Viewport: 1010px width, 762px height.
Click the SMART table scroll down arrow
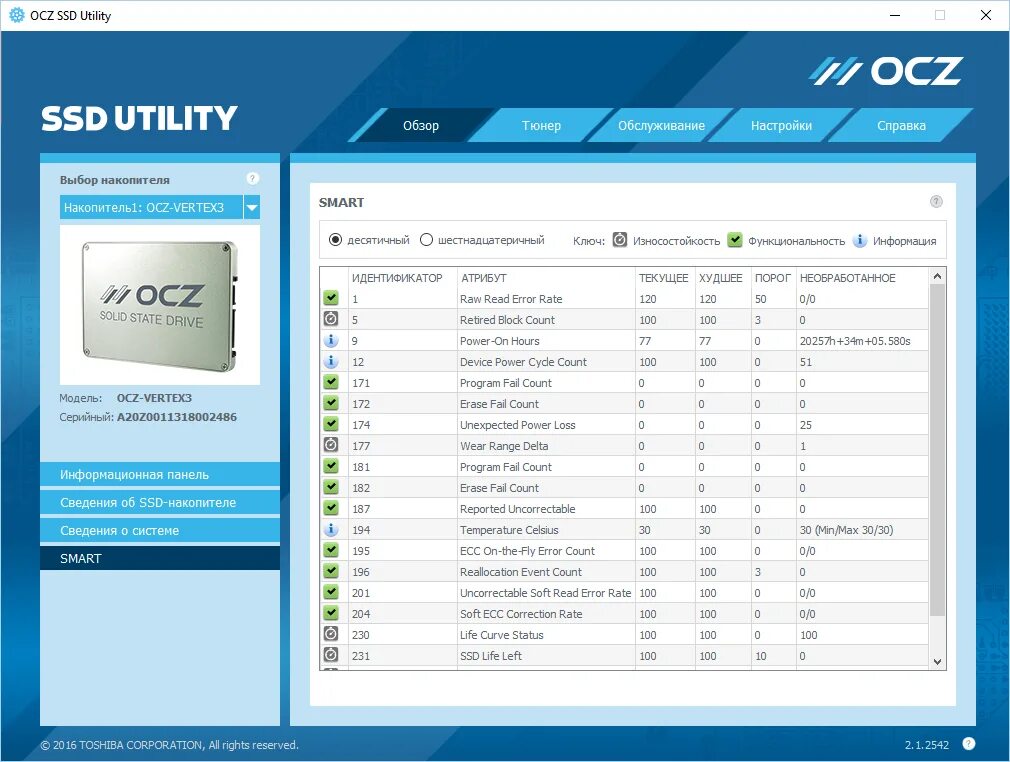click(937, 662)
